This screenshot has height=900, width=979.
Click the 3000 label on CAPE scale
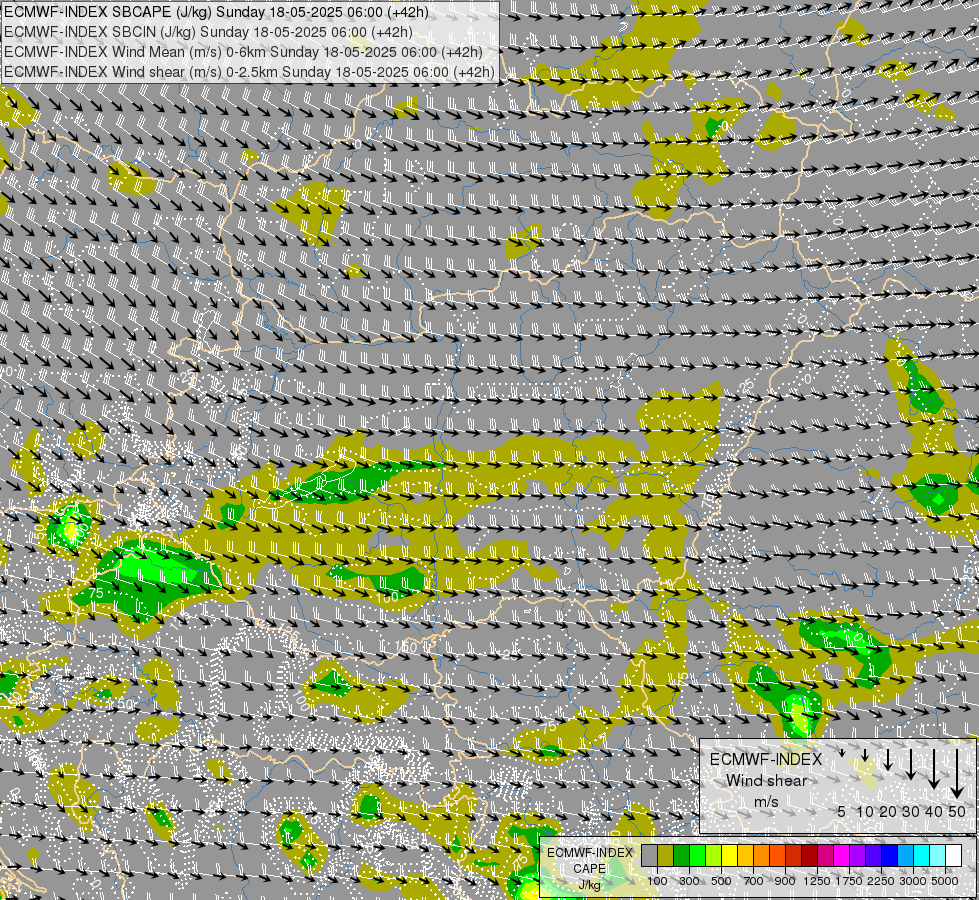coord(913,881)
